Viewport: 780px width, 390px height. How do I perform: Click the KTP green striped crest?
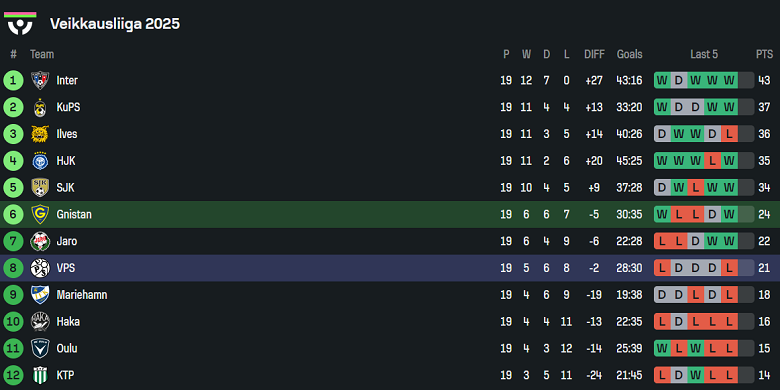tap(40, 375)
